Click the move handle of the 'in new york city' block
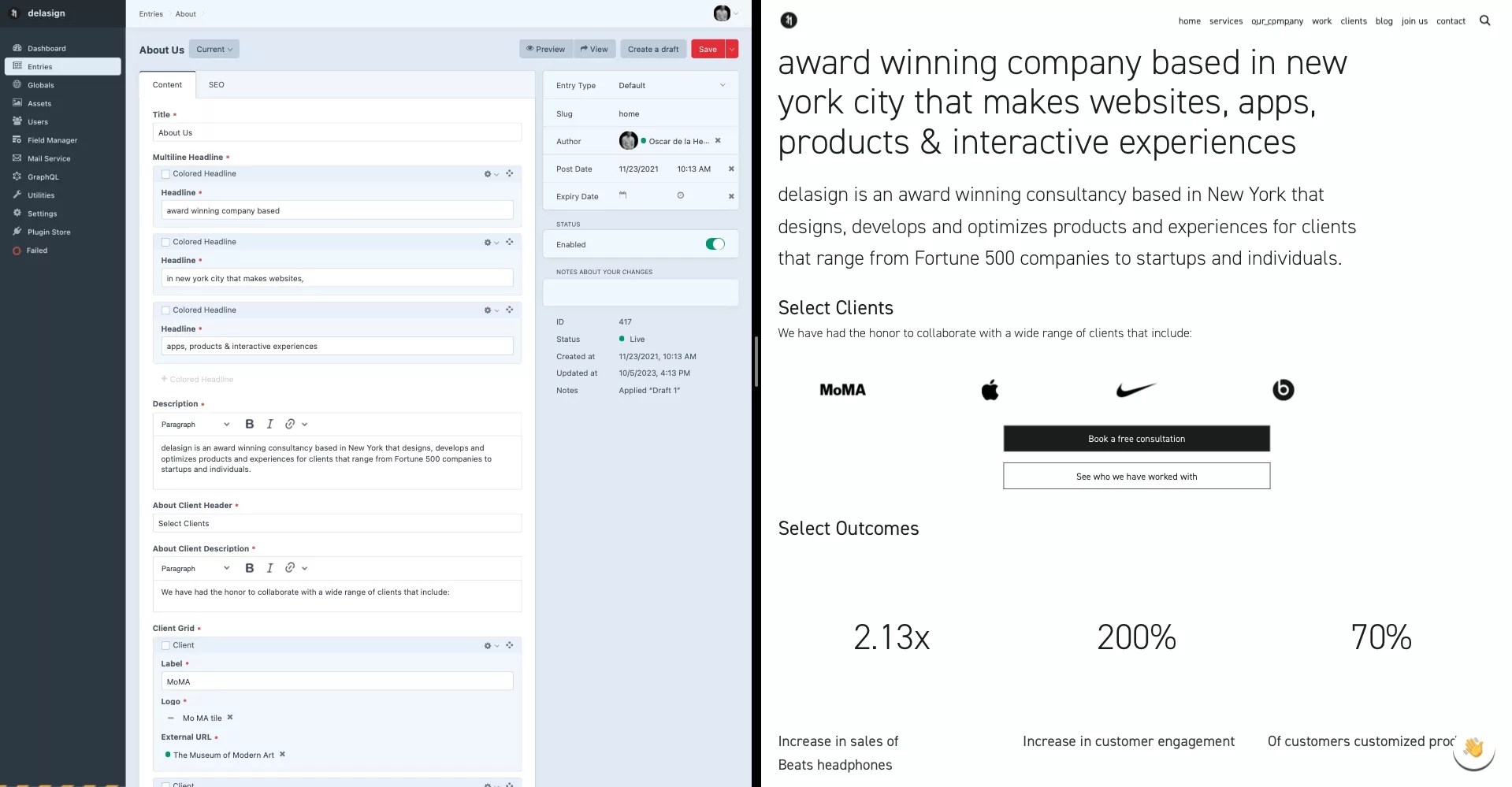 510,242
